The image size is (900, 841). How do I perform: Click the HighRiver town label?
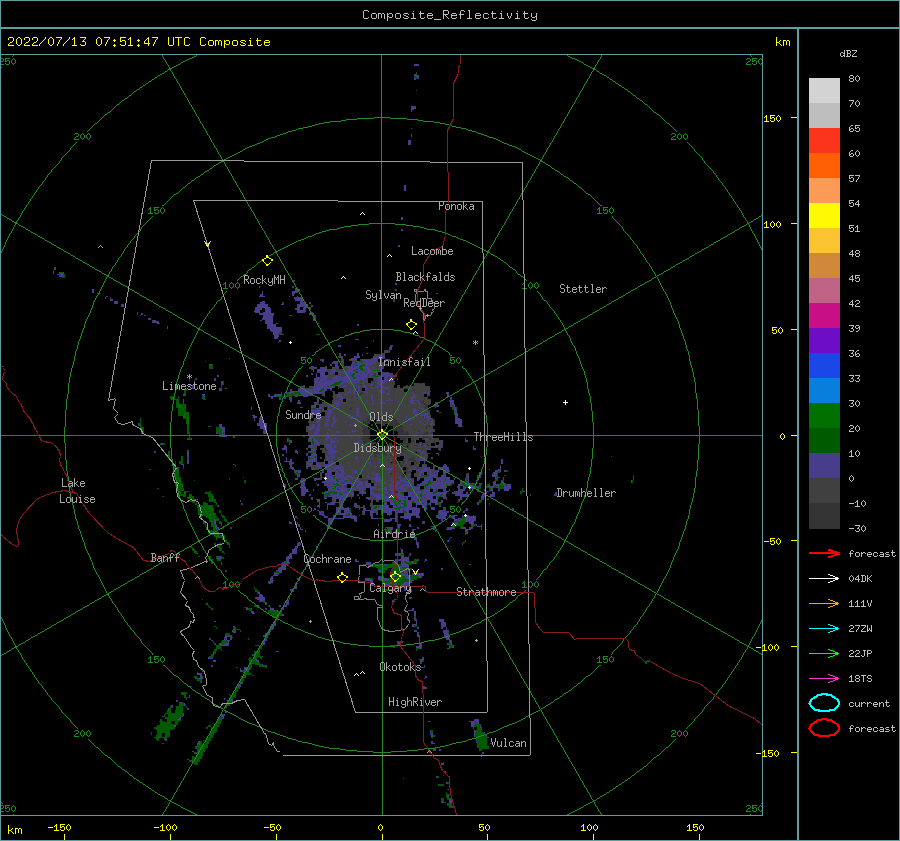point(415,702)
